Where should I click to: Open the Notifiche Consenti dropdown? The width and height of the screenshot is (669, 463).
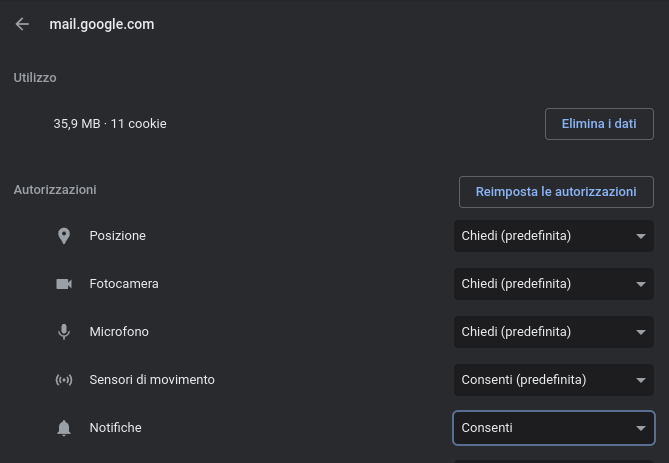(x=554, y=428)
